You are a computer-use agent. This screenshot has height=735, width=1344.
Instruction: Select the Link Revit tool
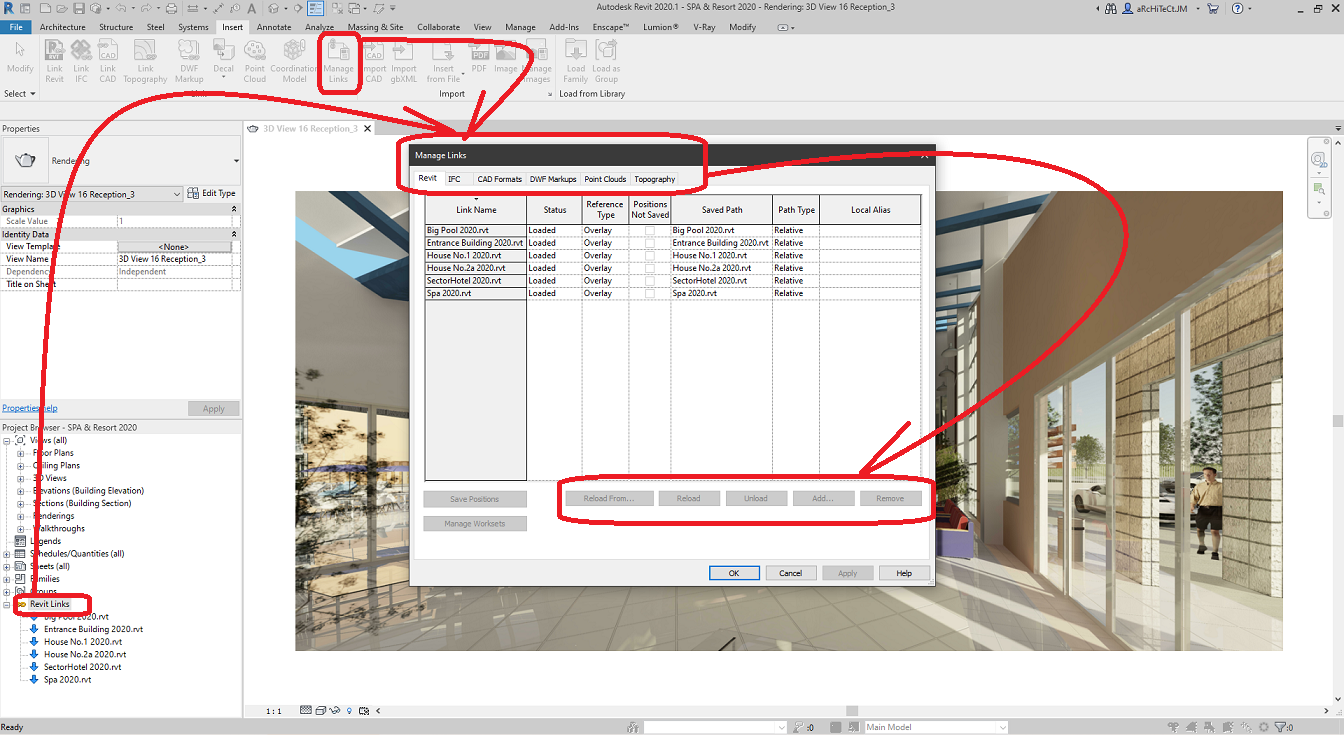tap(54, 58)
